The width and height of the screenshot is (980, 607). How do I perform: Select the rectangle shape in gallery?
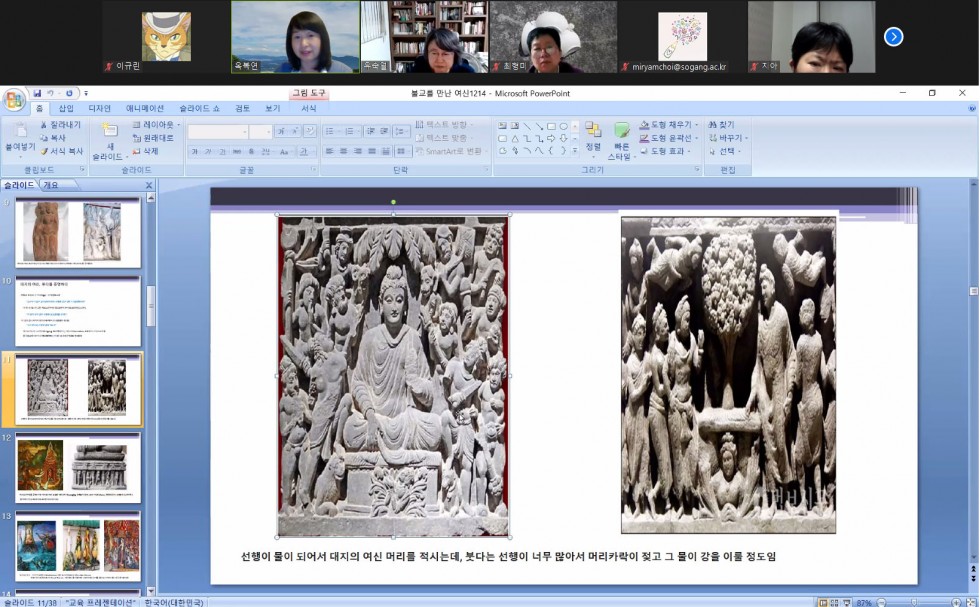(551, 126)
